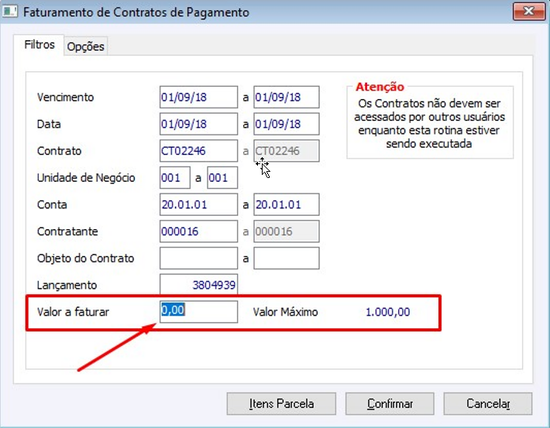550x428 pixels.
Task: Click the Vencimento end date field
Action: (x=286, y=97)
